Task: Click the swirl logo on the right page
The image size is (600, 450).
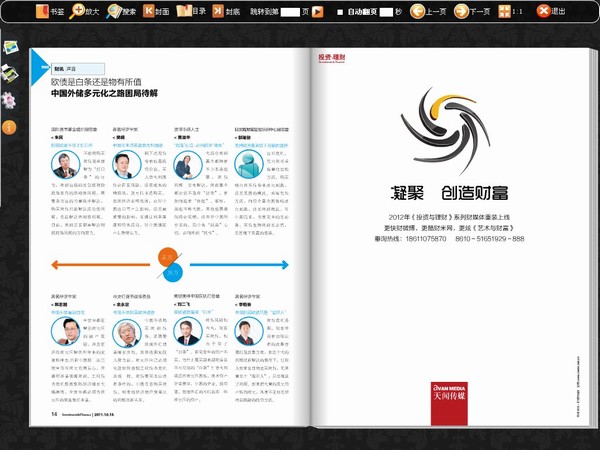Action: (446, 130)
